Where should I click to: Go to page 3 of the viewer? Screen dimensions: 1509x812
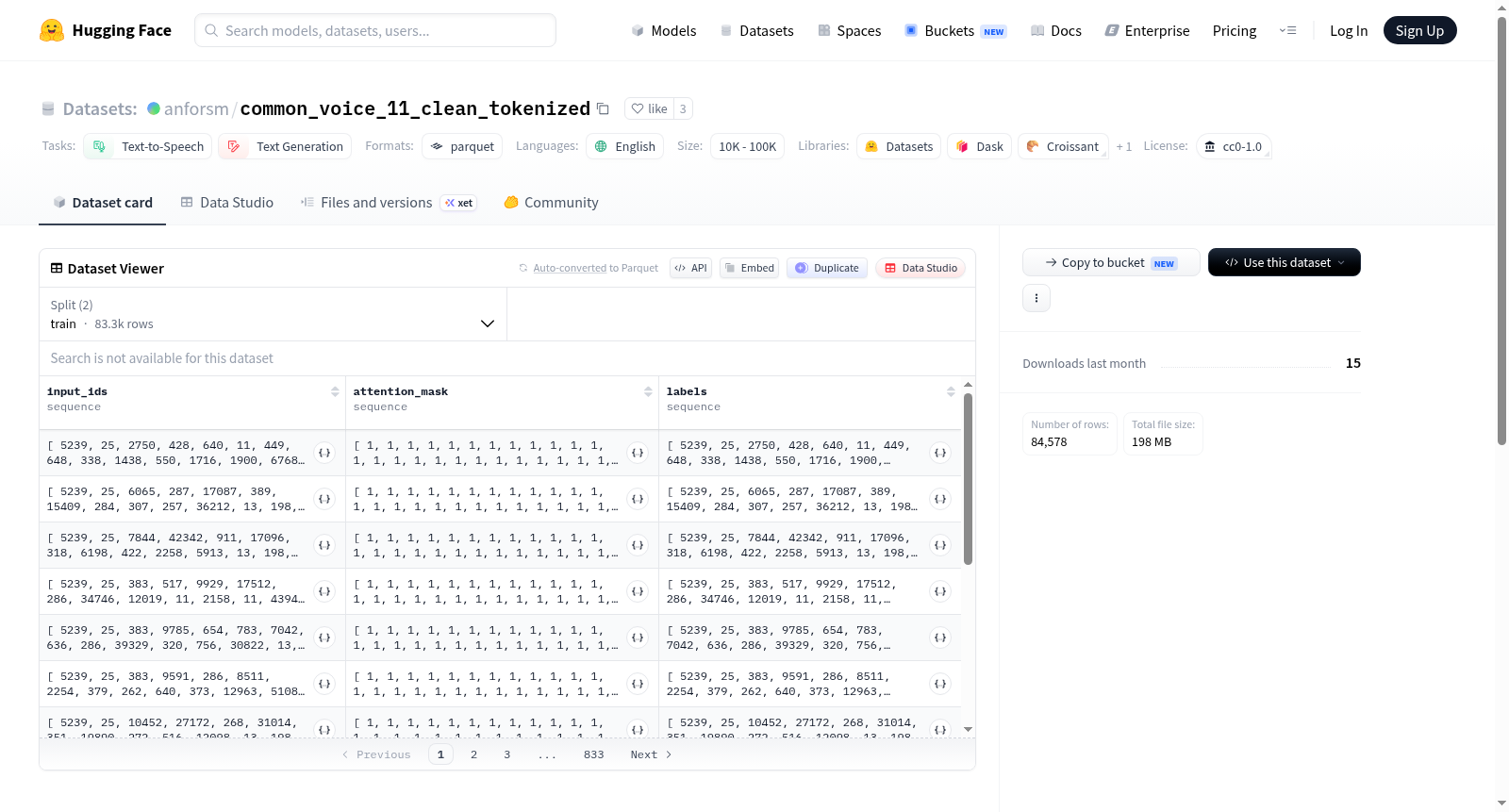tap(506, 754)
